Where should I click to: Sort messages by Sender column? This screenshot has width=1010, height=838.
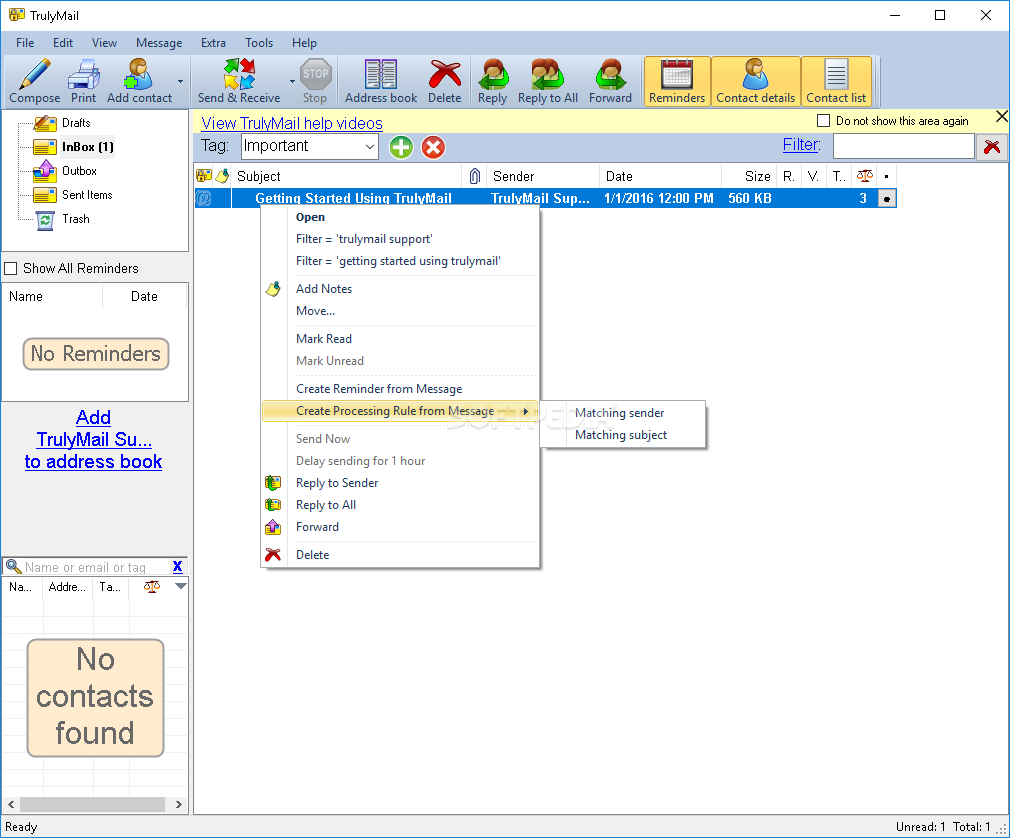point(542,176)
